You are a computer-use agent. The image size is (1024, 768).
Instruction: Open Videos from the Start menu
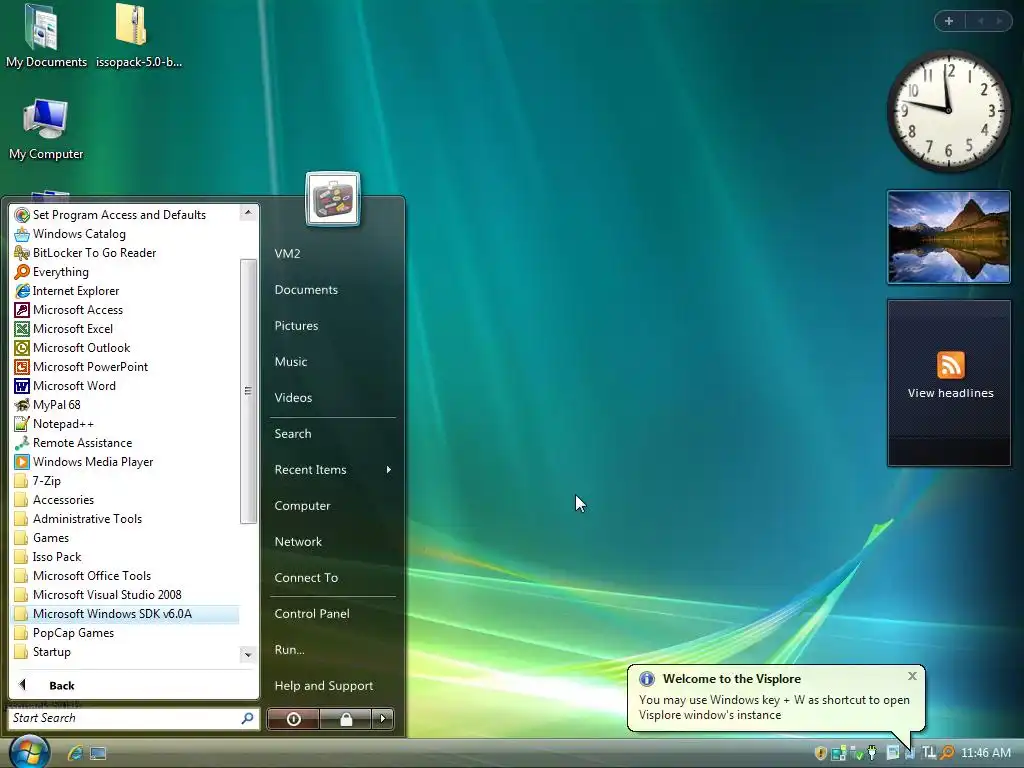[333, 397]
